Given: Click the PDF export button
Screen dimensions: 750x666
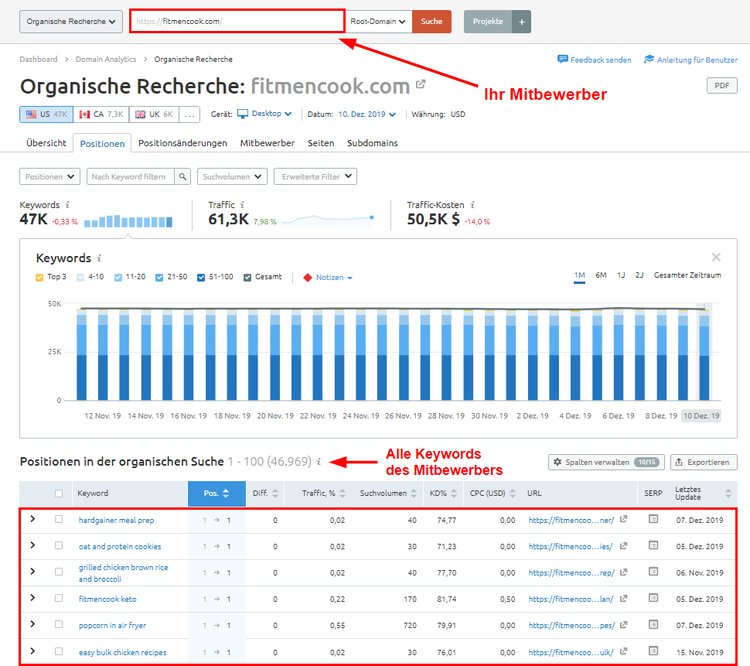Looking at the screenshot, I should 722,86.
